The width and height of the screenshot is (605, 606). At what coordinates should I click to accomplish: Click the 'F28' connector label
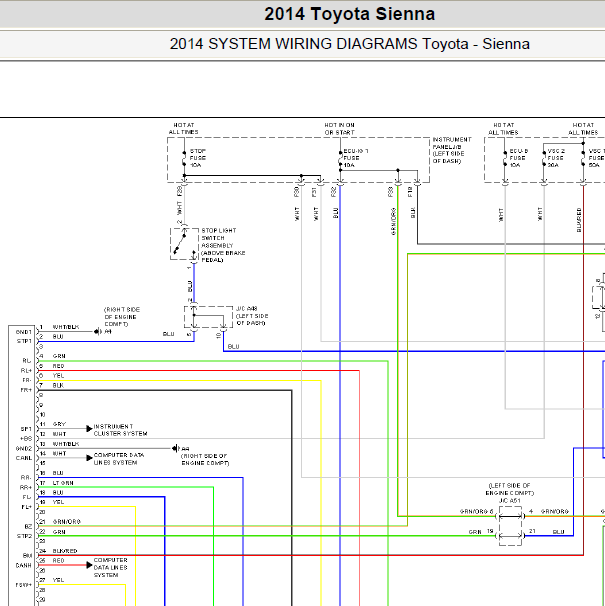(179, 191)
